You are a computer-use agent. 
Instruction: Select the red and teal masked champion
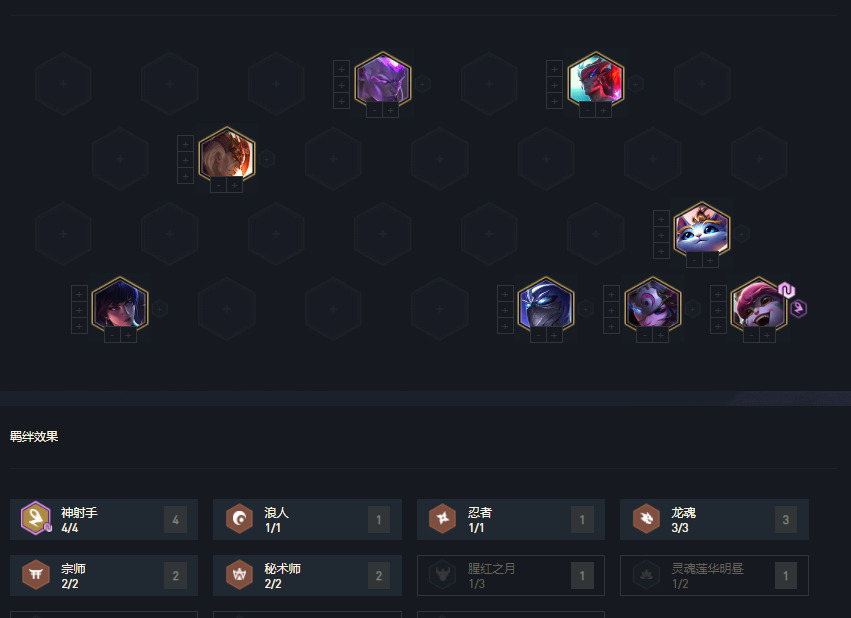pos(595,81)
